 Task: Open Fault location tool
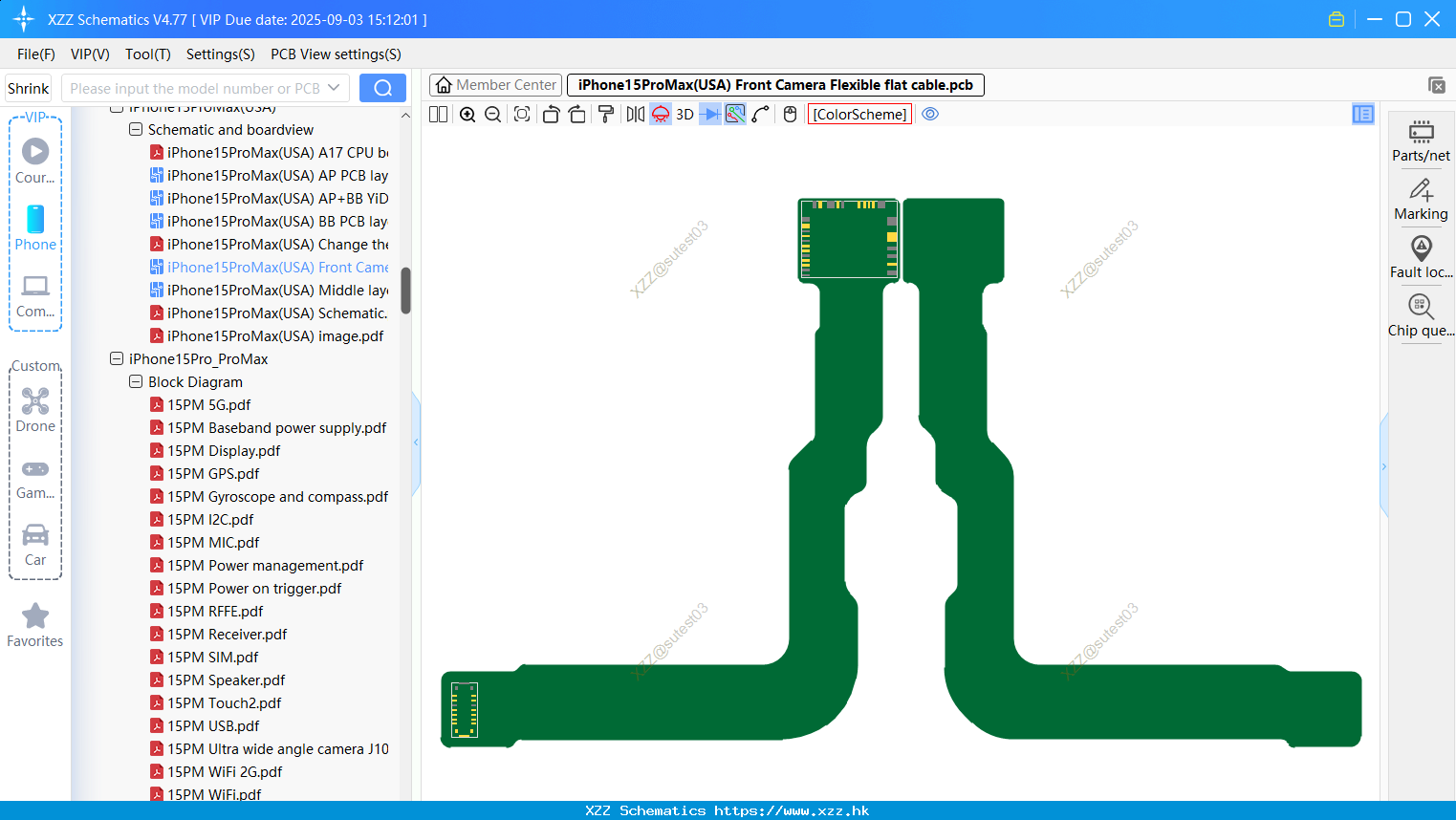pos(1422,258)
